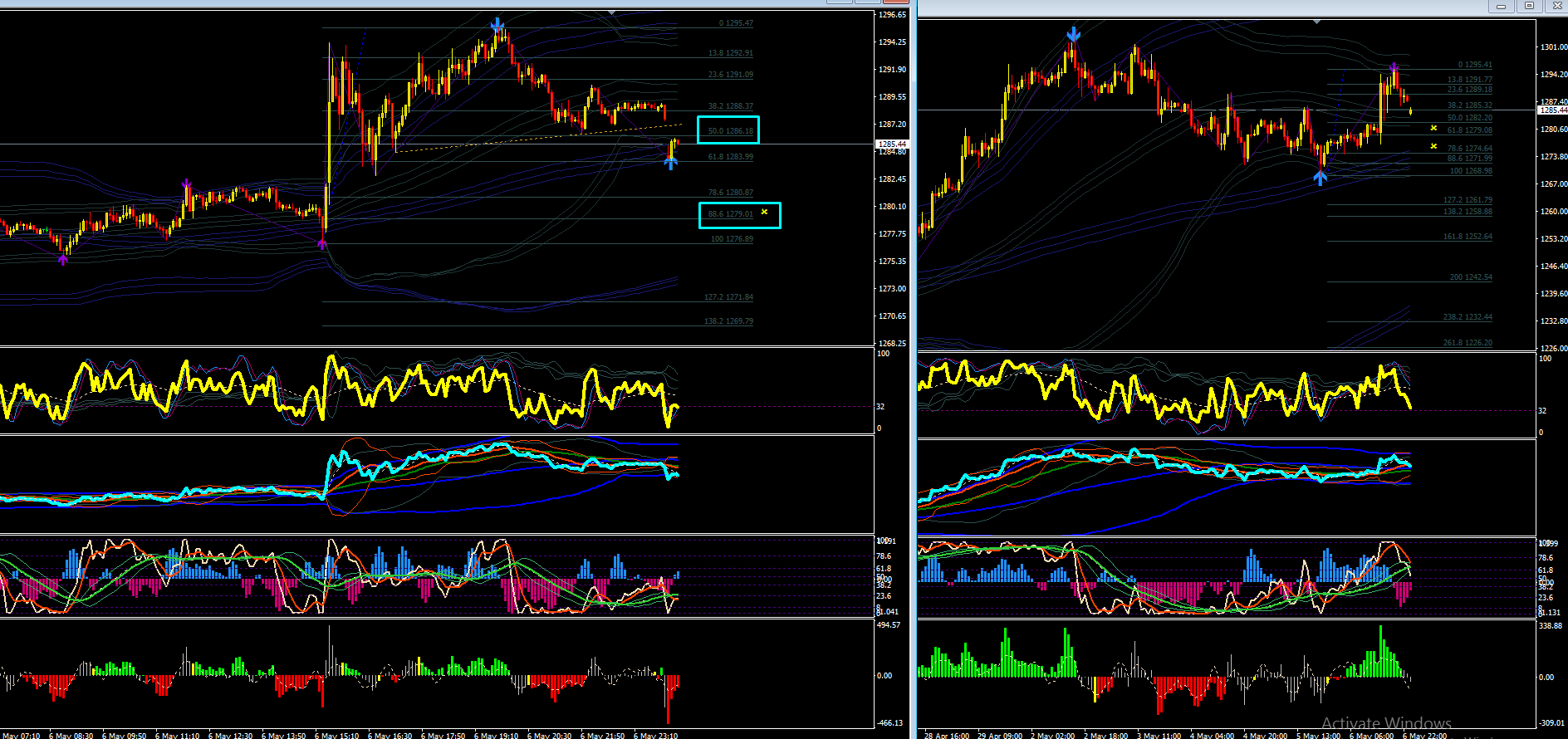Viewport: 1568px width, 739px height.
Task: Select the yellow x marker beside 78.6 1274.64
Action: (x=1433, y=146)
